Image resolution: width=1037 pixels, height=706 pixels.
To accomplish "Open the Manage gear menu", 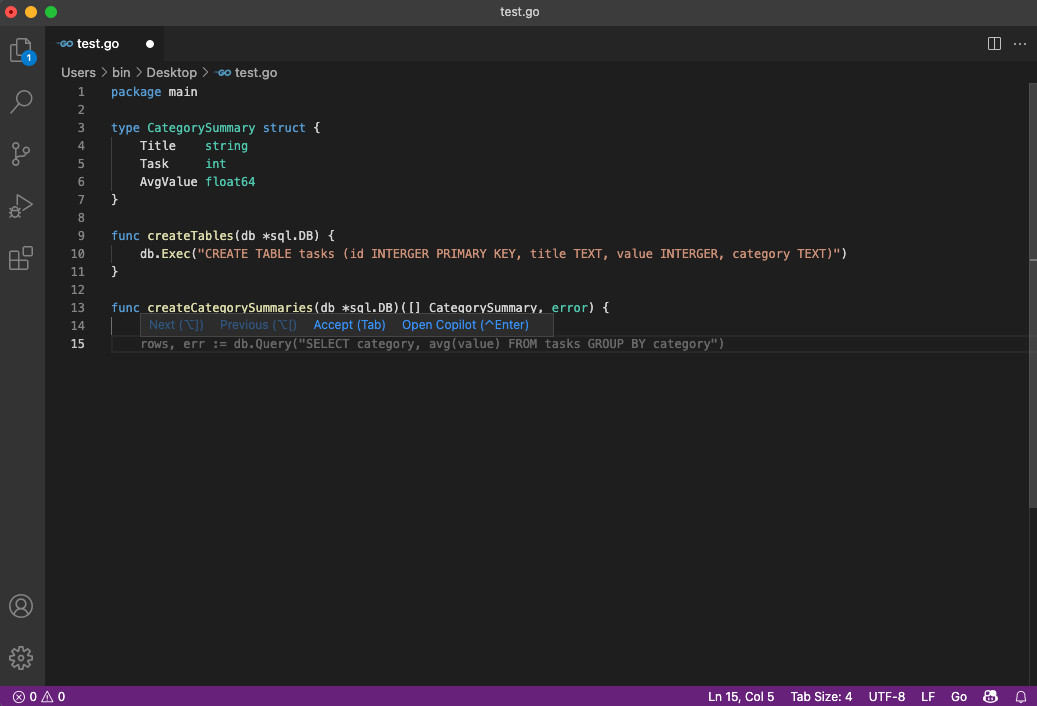I will tap(21, 657).
